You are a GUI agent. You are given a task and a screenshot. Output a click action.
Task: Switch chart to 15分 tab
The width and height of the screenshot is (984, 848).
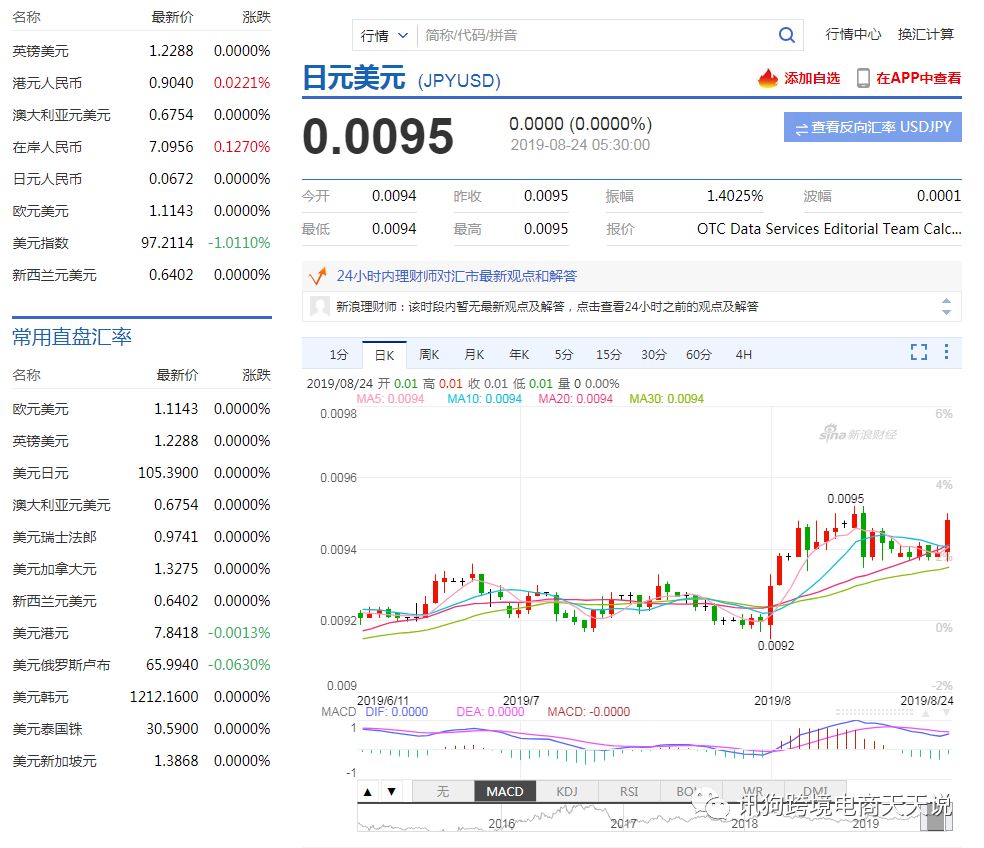pyautogui.click(x=609, y=355)
